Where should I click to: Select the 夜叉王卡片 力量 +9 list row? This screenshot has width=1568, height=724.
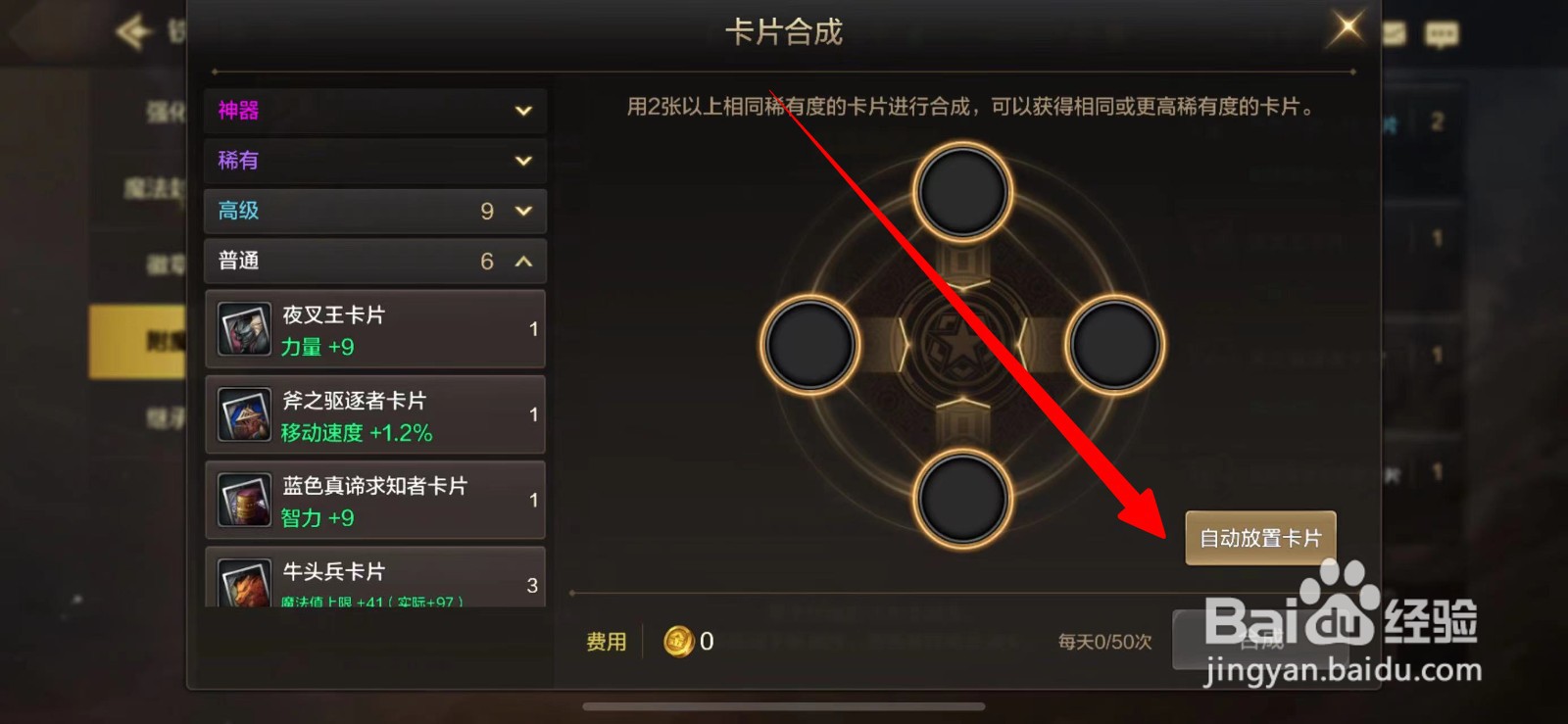375,329
